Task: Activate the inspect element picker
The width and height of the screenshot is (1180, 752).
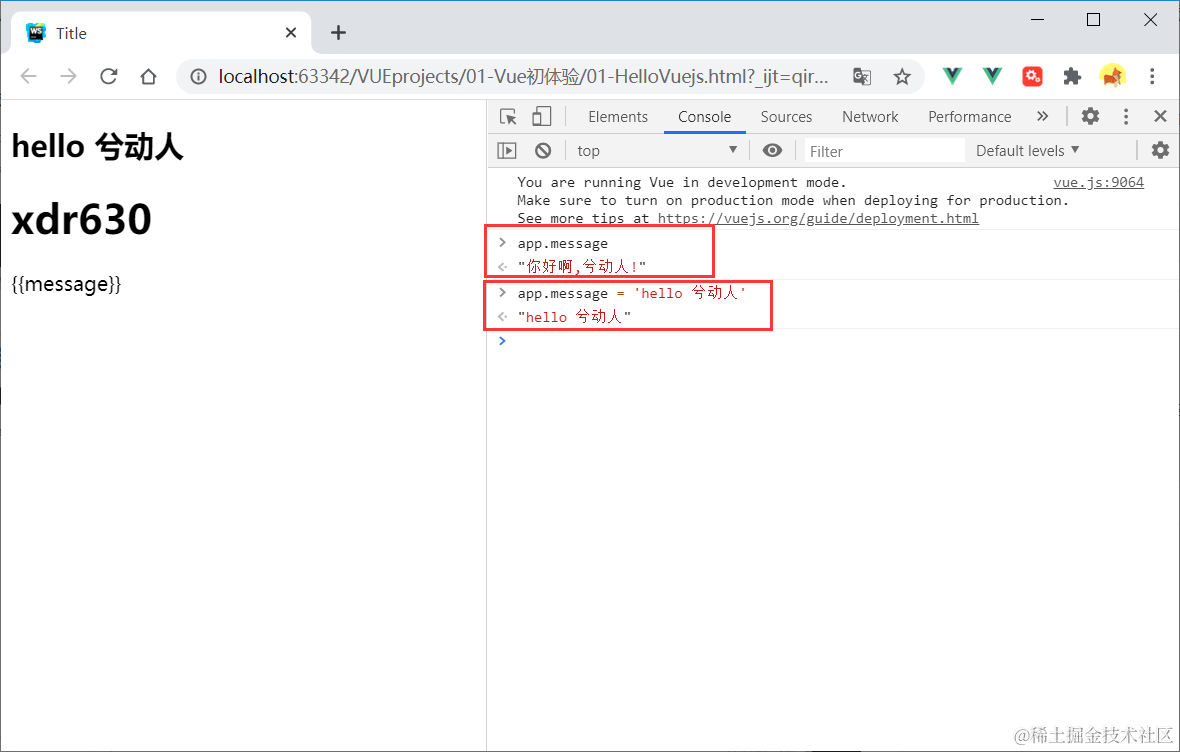Action: (x=508, y=117)
